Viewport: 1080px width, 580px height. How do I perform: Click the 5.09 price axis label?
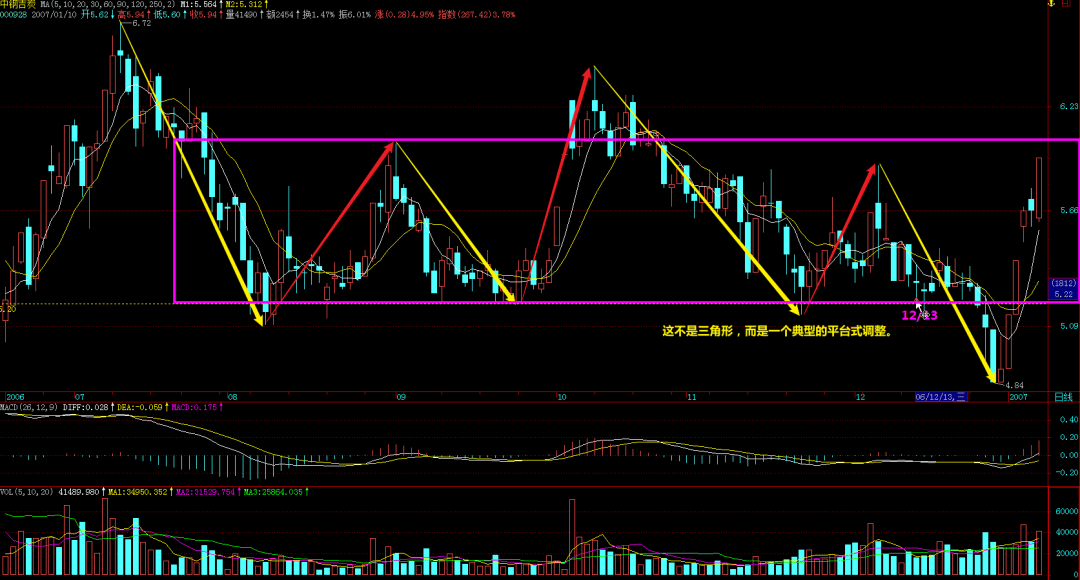[x=1069, y=326]
